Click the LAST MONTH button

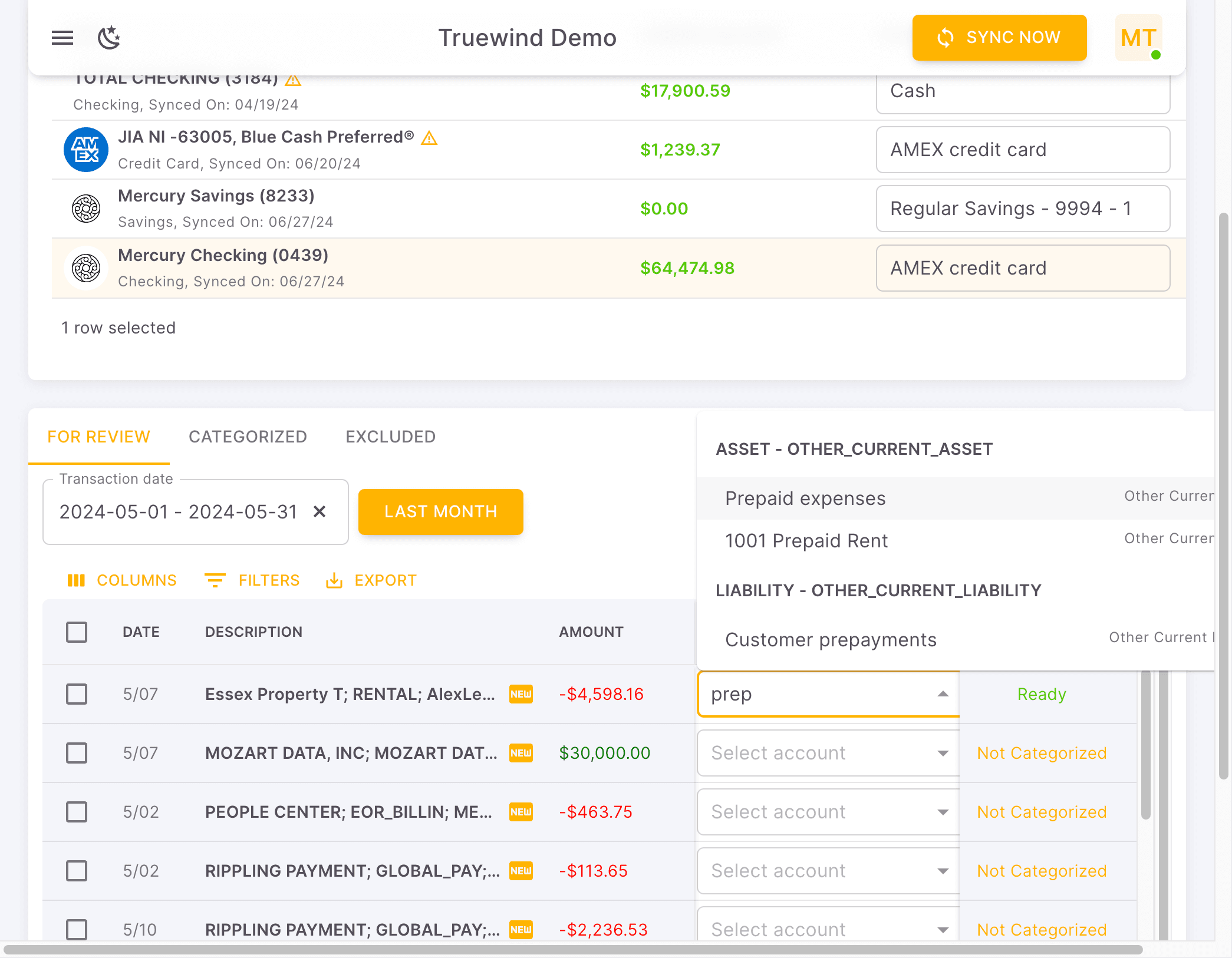[x=440, y=511]
